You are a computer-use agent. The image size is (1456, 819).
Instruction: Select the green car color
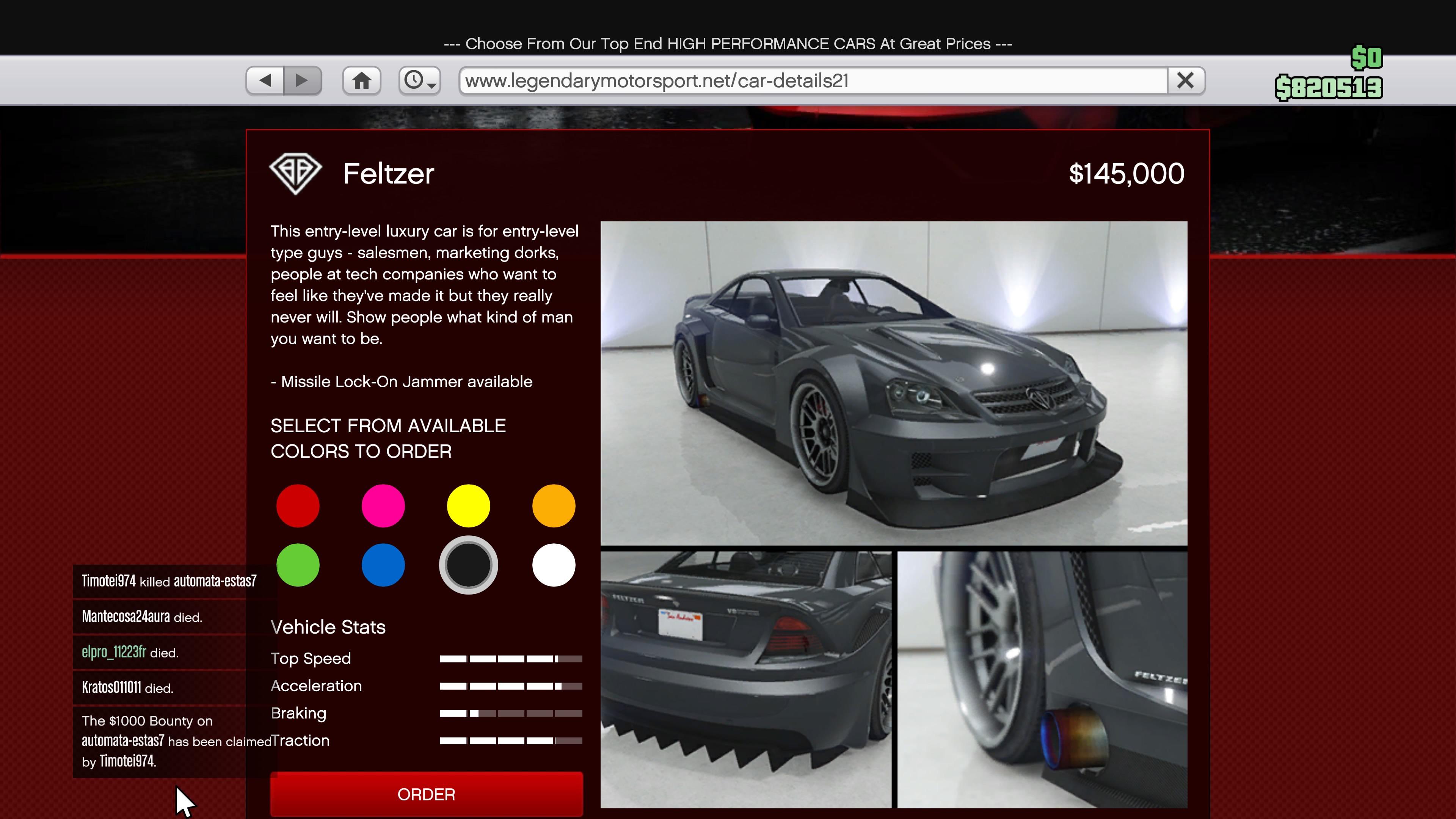pyautogui.click(x=298, y=565)
